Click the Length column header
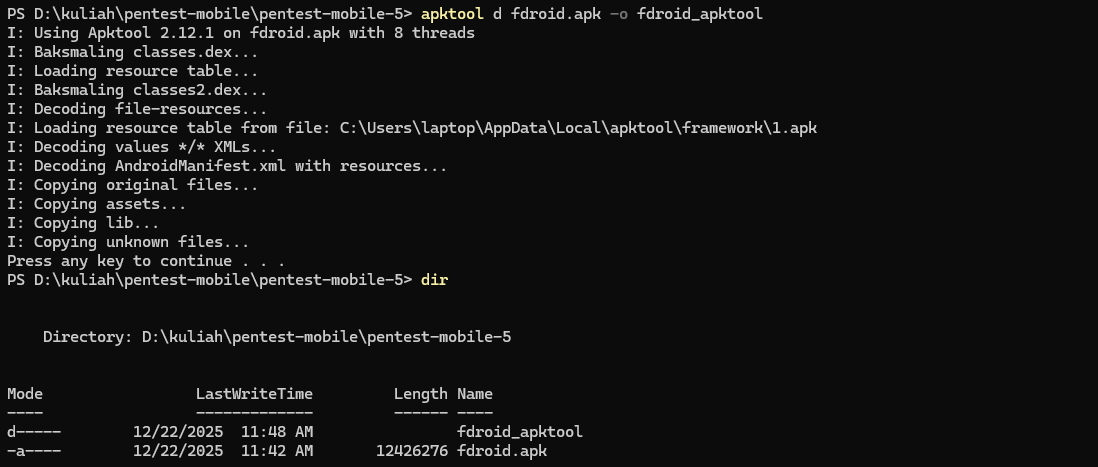Viewport: 1098px width, 467px height. point(420,394)
